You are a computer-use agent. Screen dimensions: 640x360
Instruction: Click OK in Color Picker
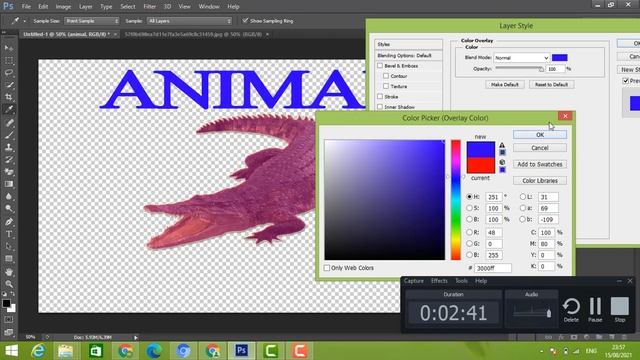coord(540,135)
